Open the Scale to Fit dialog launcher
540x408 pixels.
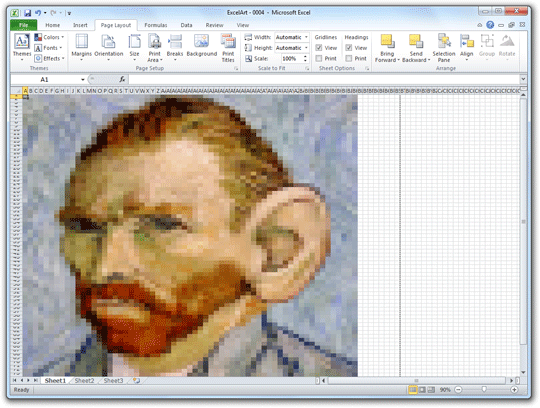click(307, 69)
